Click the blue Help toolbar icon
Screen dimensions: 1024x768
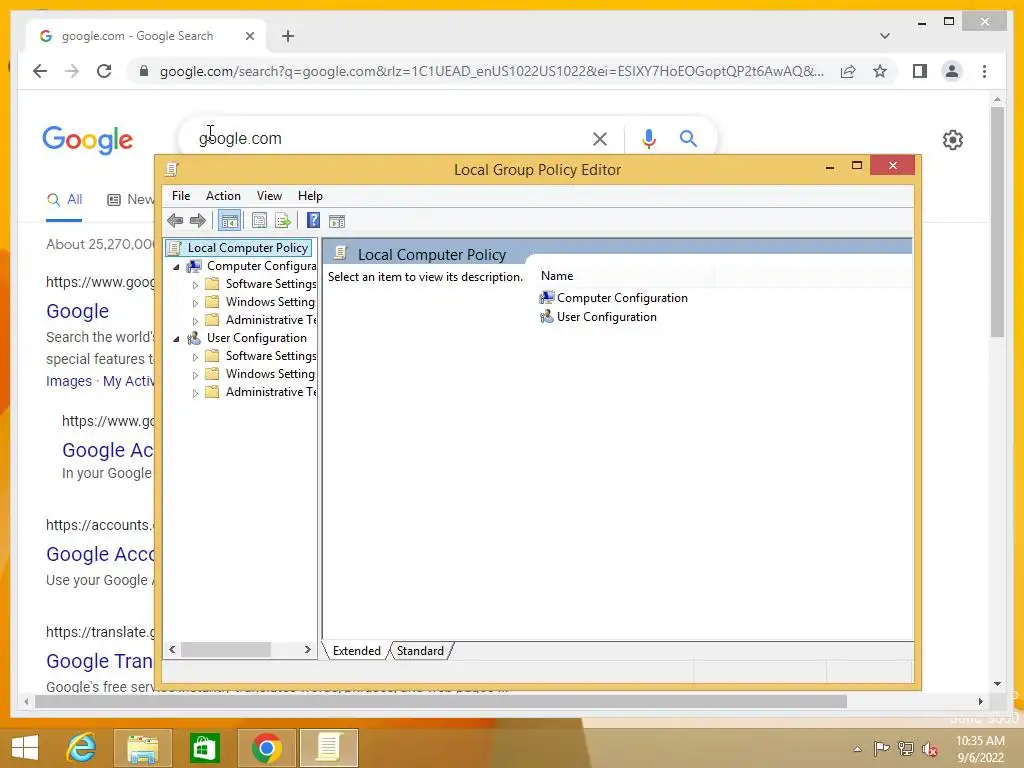(313, 221)
